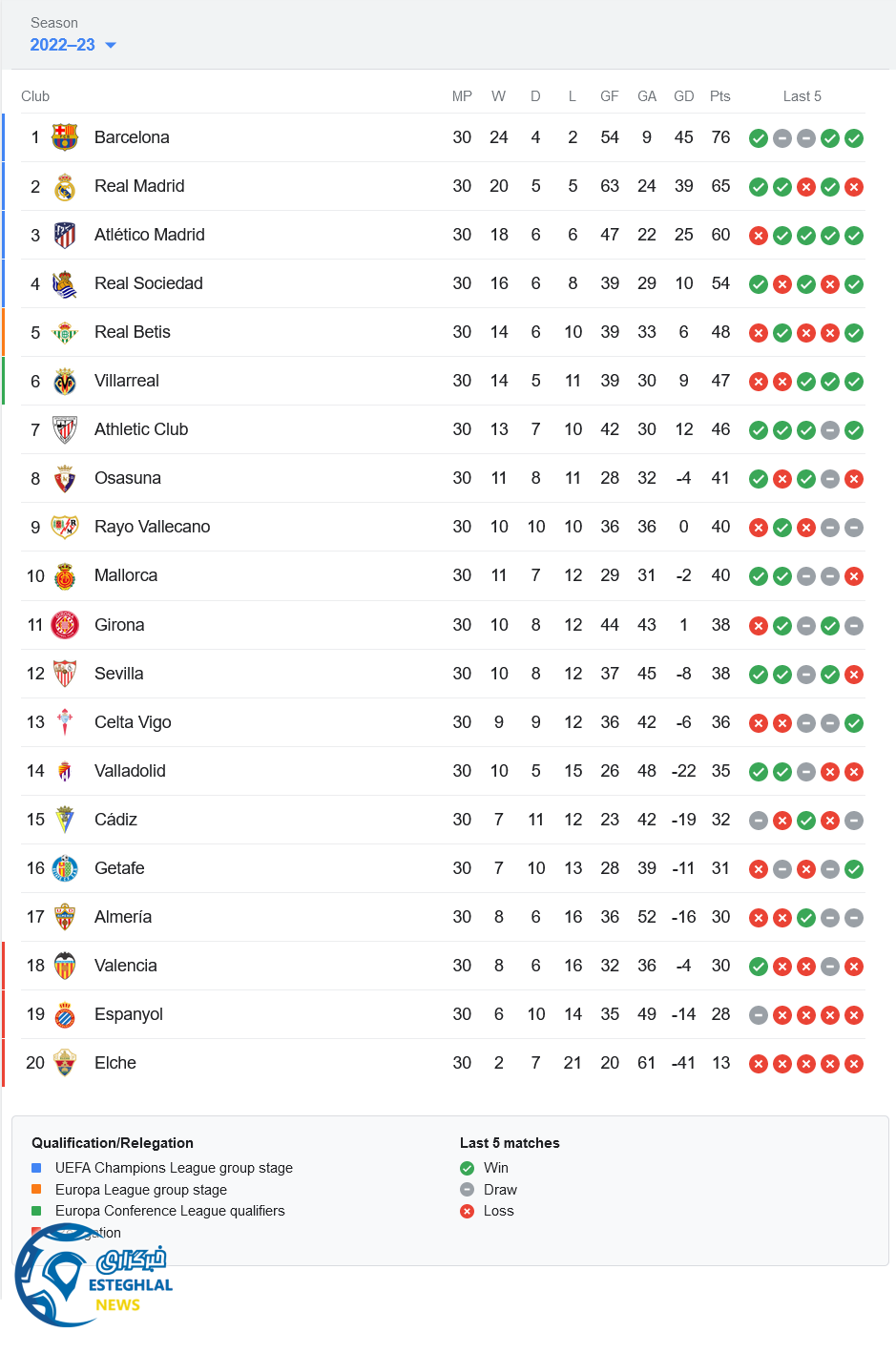The width and height of the screenshot is (896, 1353).
Task: Click the Barcelona club crest icon
Action: pos(65,137)
